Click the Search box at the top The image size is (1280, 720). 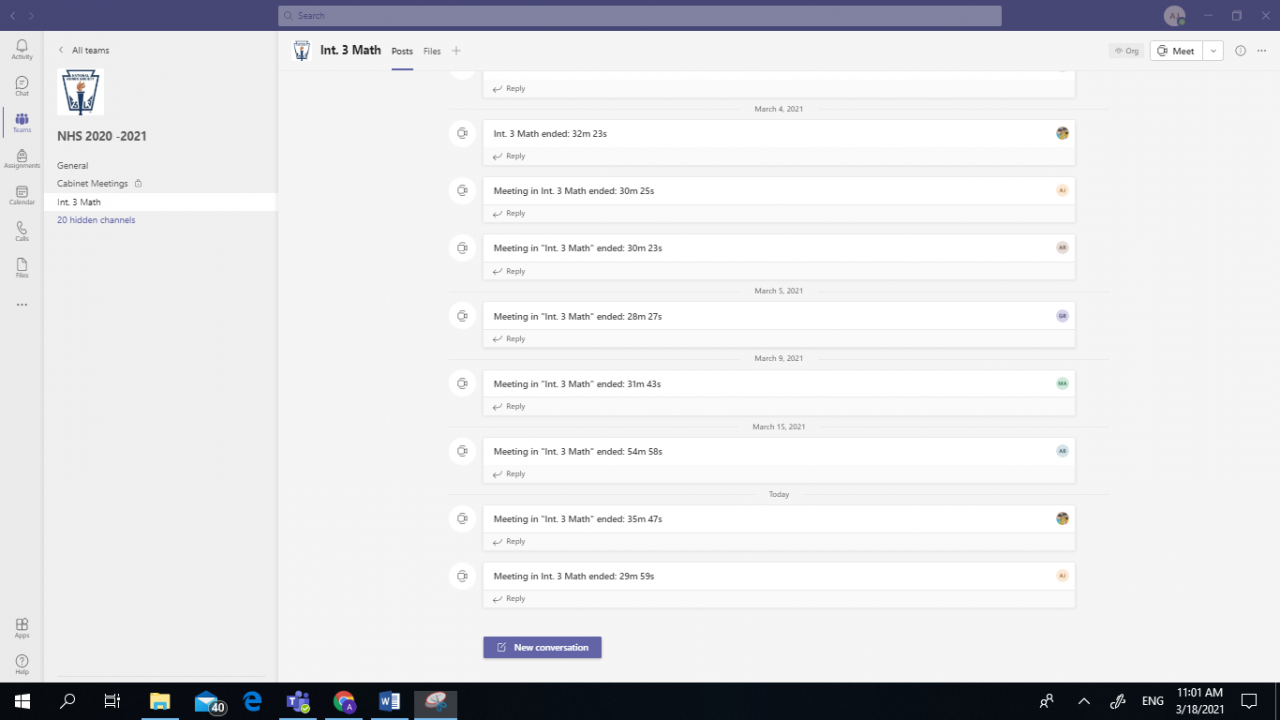(x=640, y=16)
